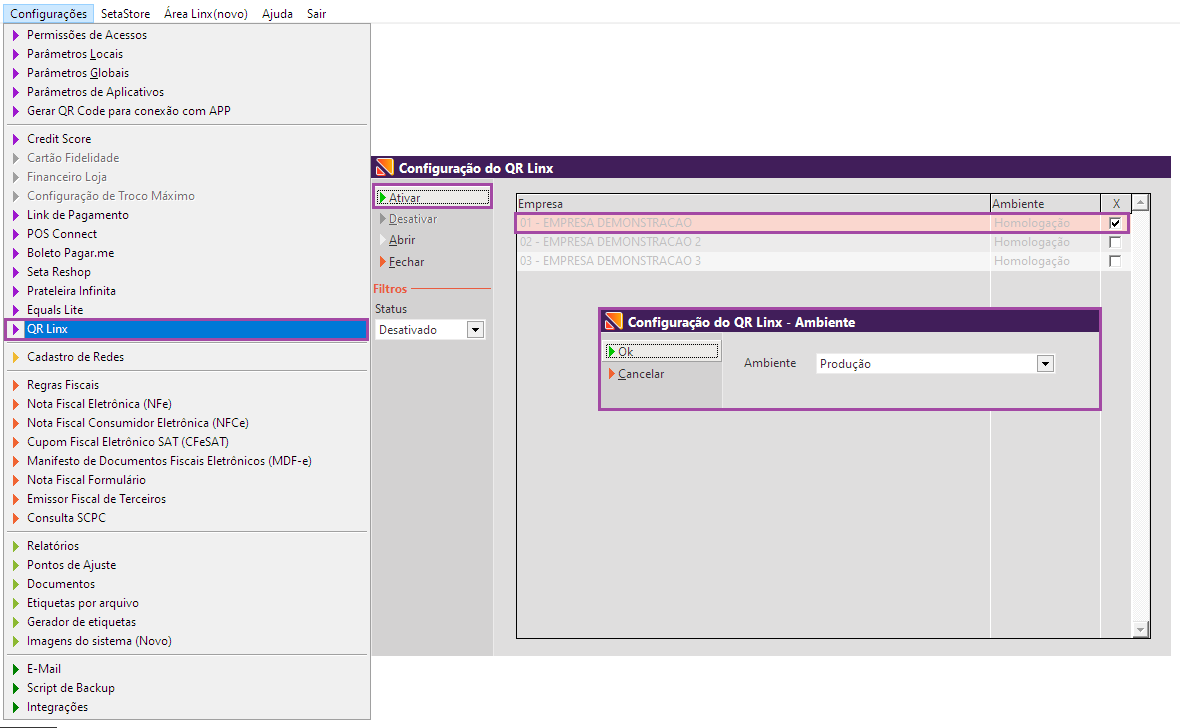Click the Empresa column header
1180x728 pixels.
753,204
